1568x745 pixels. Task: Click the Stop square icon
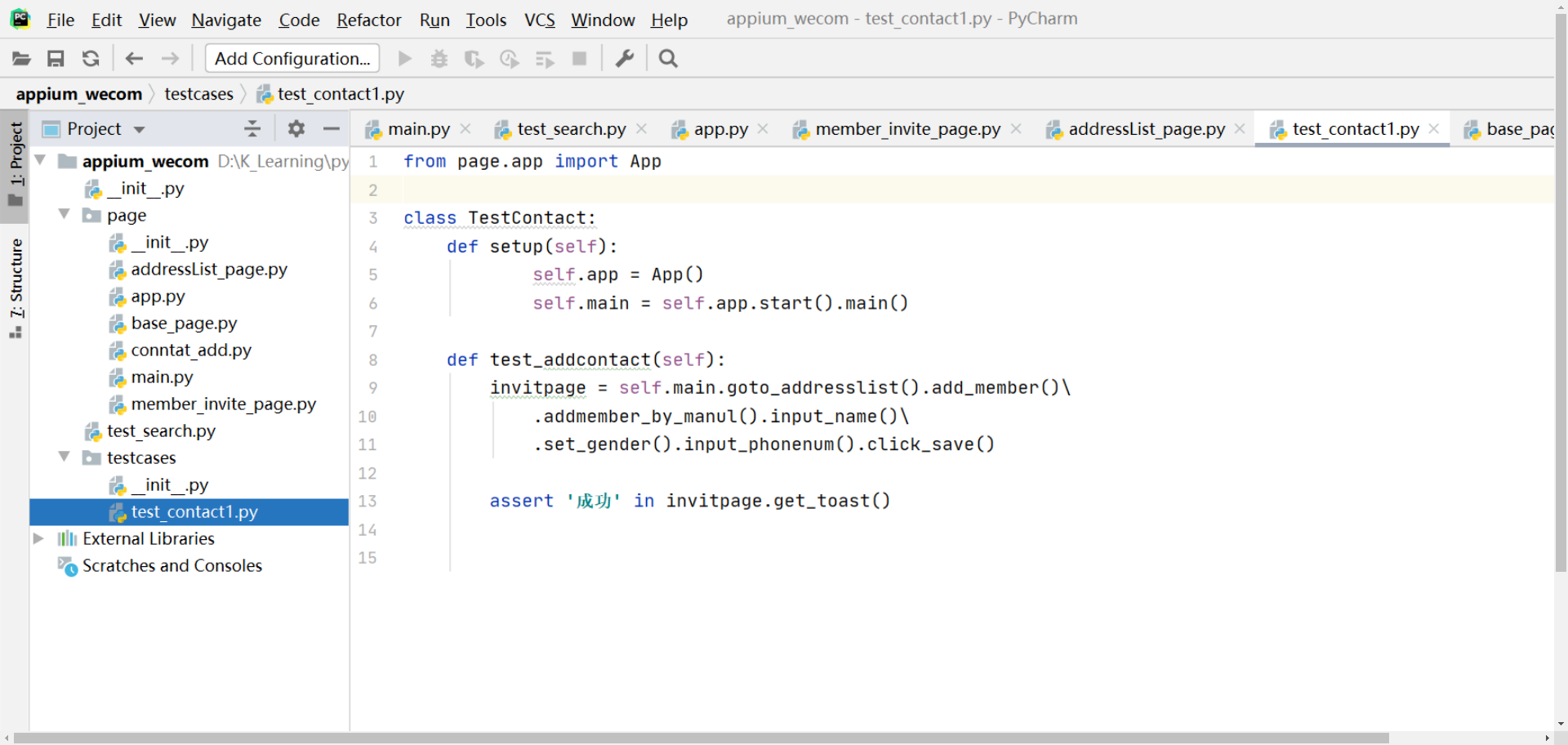pos(580,59)
